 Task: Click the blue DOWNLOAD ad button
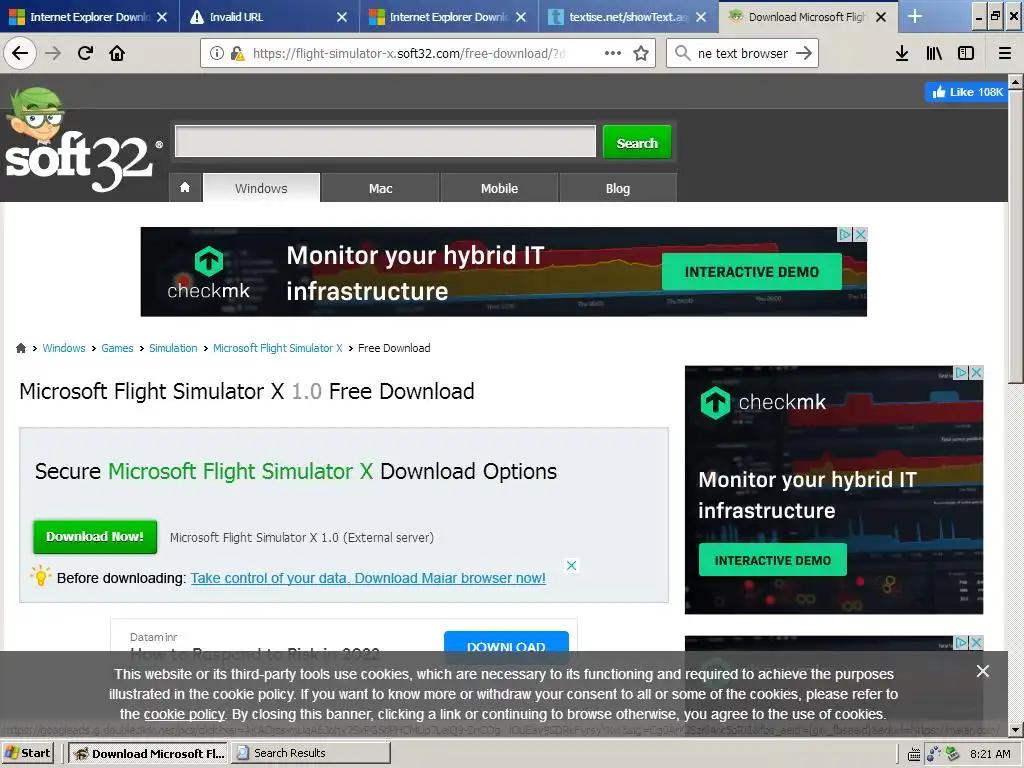(506, 647)
